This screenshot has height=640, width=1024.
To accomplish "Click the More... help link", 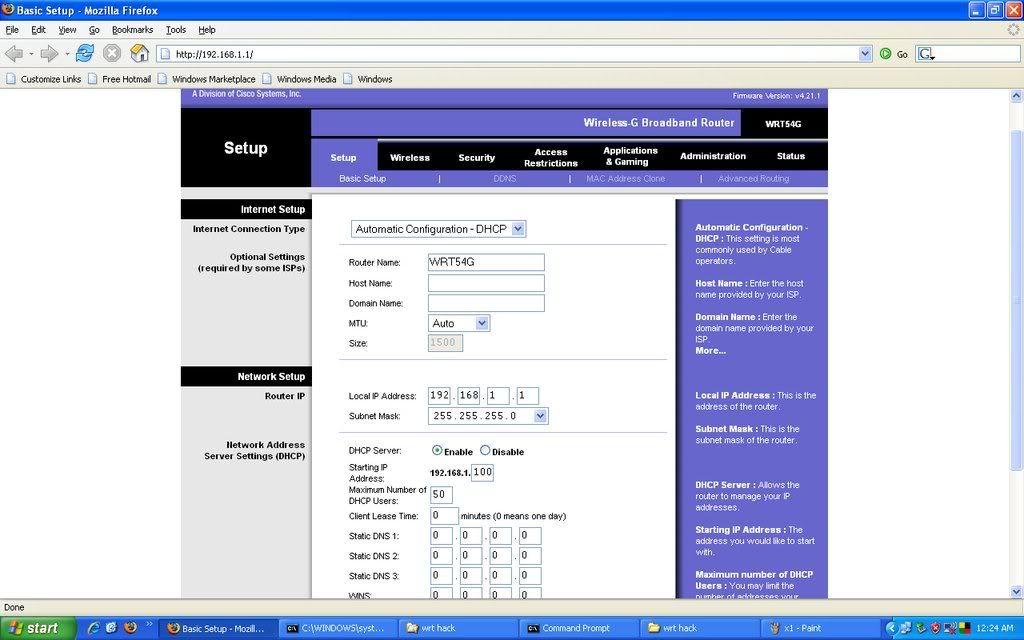I will pyautogui.click(x=711, y=351).
